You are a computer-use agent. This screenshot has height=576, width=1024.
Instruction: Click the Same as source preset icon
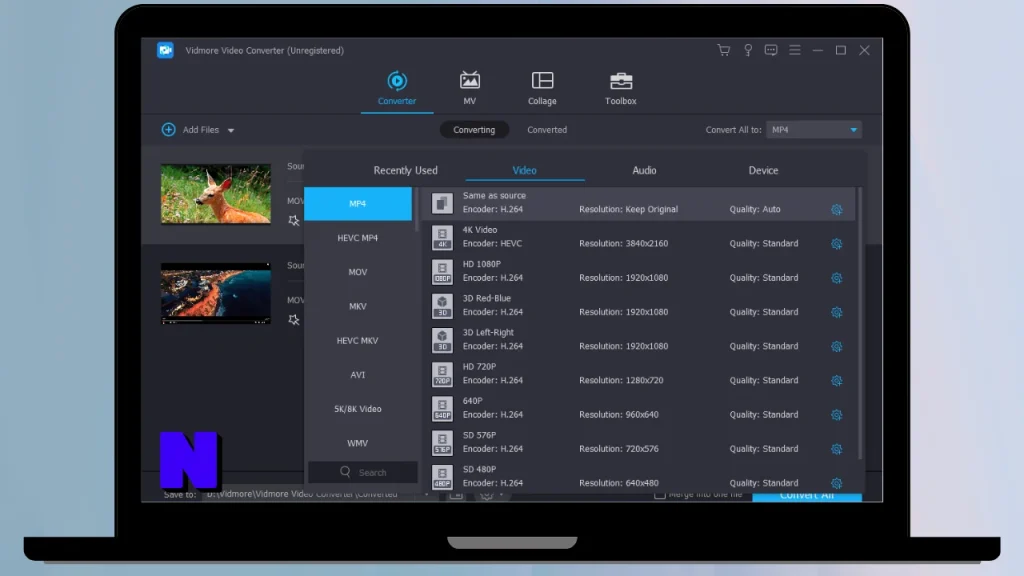tap(442, 203)
